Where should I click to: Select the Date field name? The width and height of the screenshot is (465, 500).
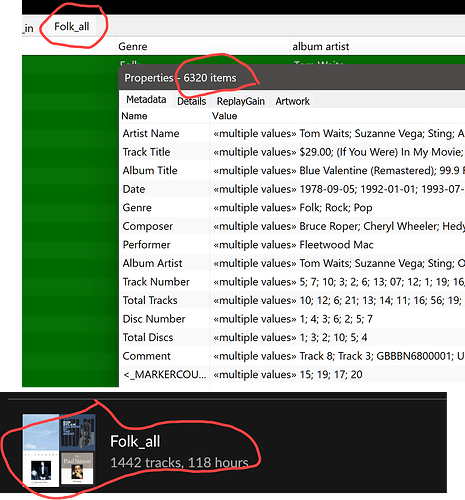pos(134,189)
